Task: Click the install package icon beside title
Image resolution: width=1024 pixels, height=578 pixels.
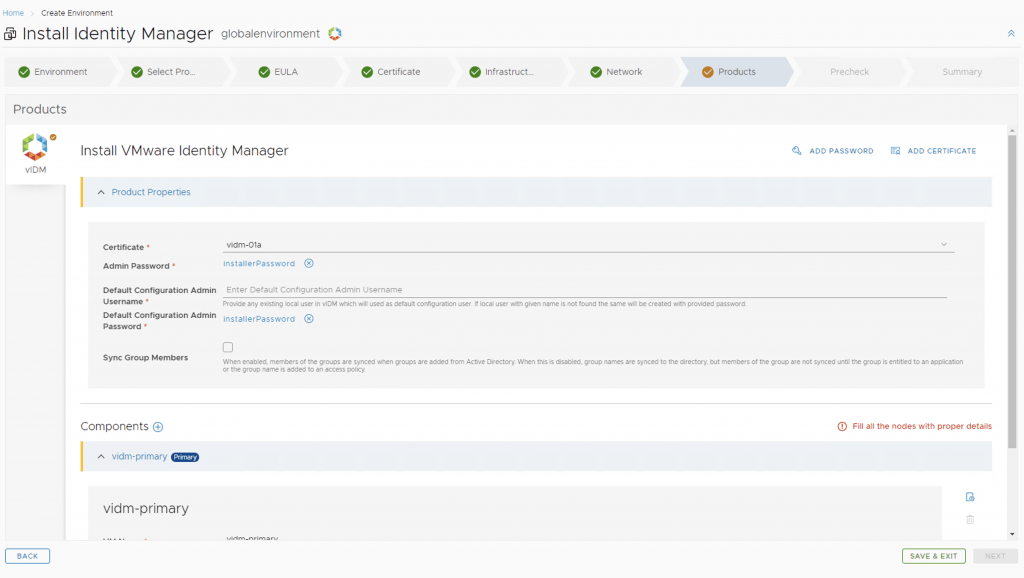Action: [10, 34]
